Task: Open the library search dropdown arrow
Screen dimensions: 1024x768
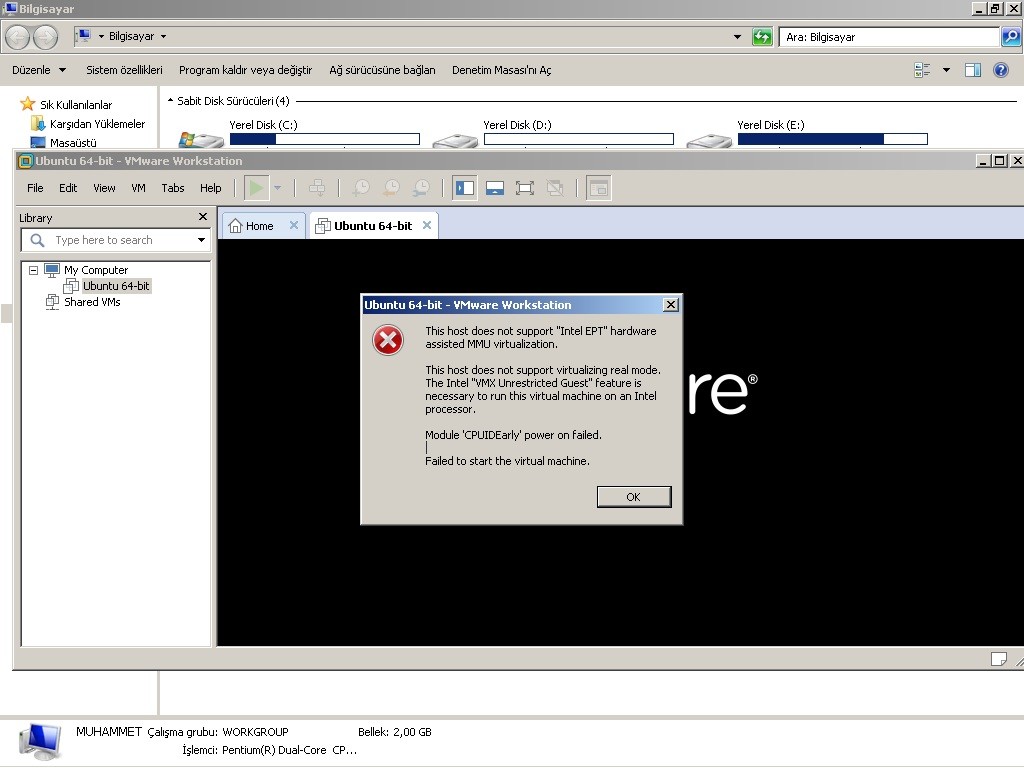Action: tap(202, 240)
